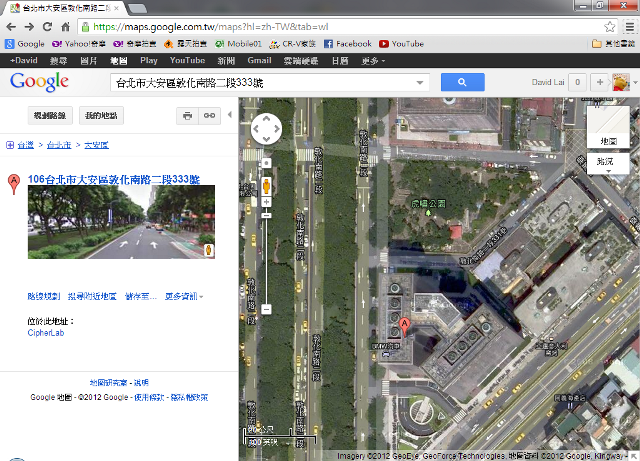This screenshot has width=640, height=461.
Task: Print the map using the printer icon
Action: click(x=187, y=116)
